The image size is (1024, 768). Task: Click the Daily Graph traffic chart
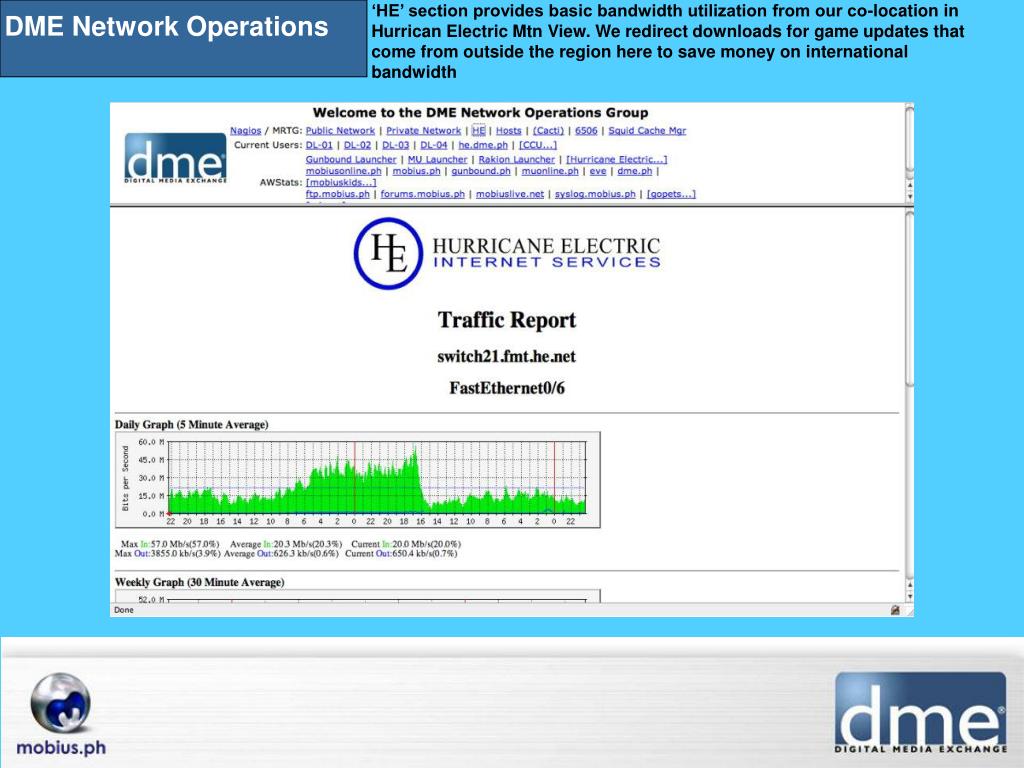[357, 480]
